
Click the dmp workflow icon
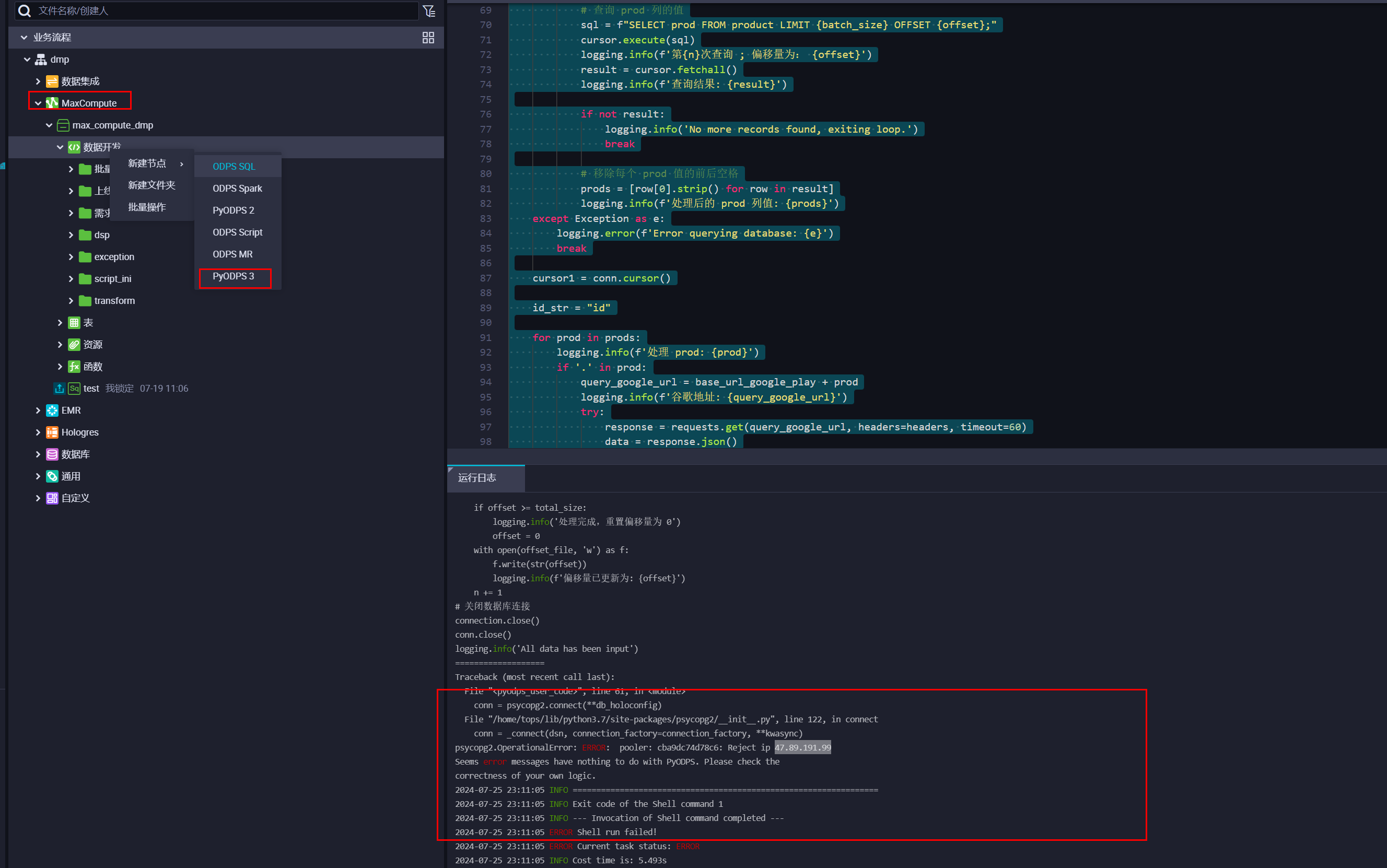pos(41,59)
